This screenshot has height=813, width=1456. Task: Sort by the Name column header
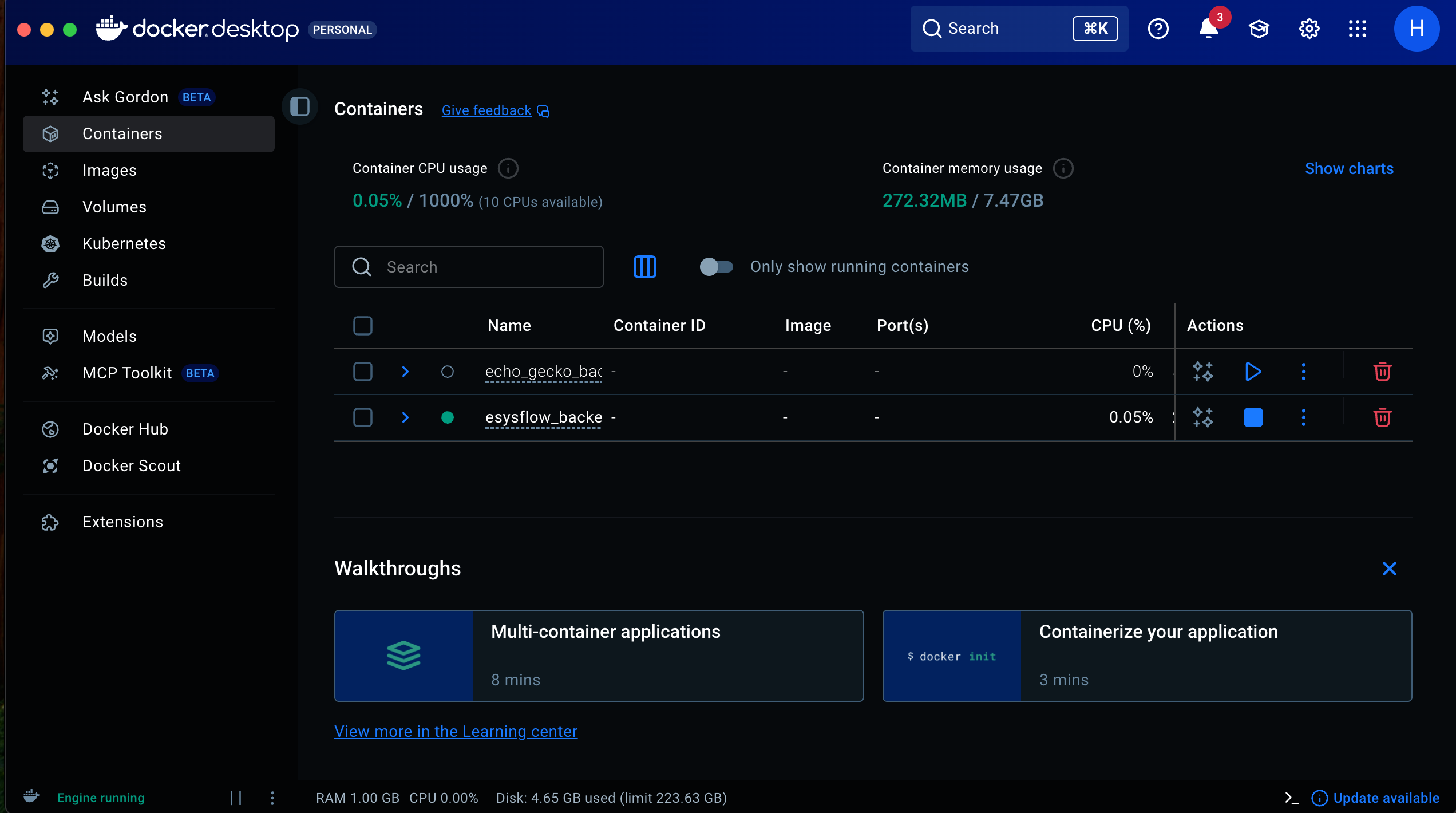(x=509, y=326)
